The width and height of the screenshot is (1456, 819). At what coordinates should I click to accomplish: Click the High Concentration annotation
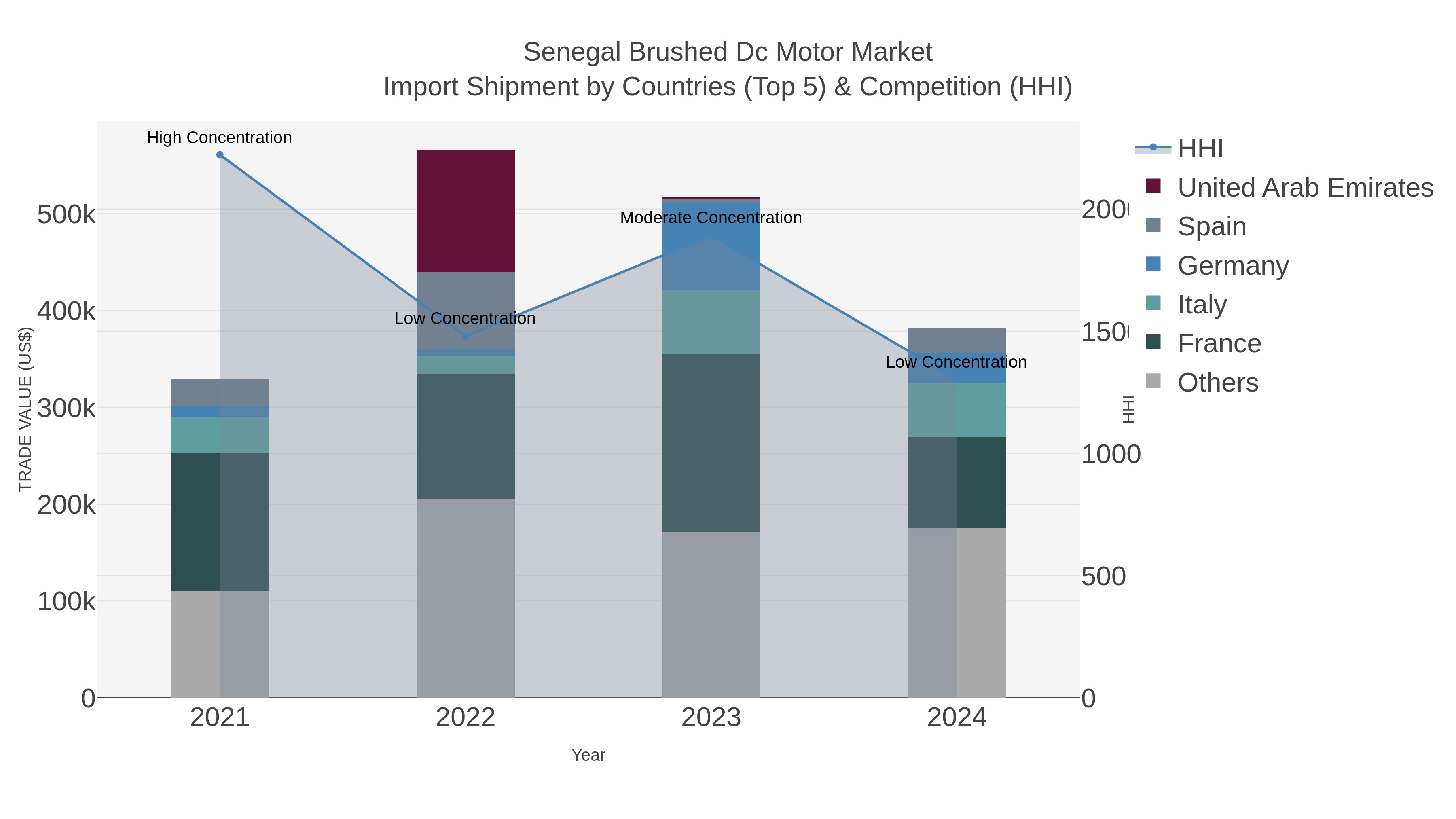click(x=219, y=138)
